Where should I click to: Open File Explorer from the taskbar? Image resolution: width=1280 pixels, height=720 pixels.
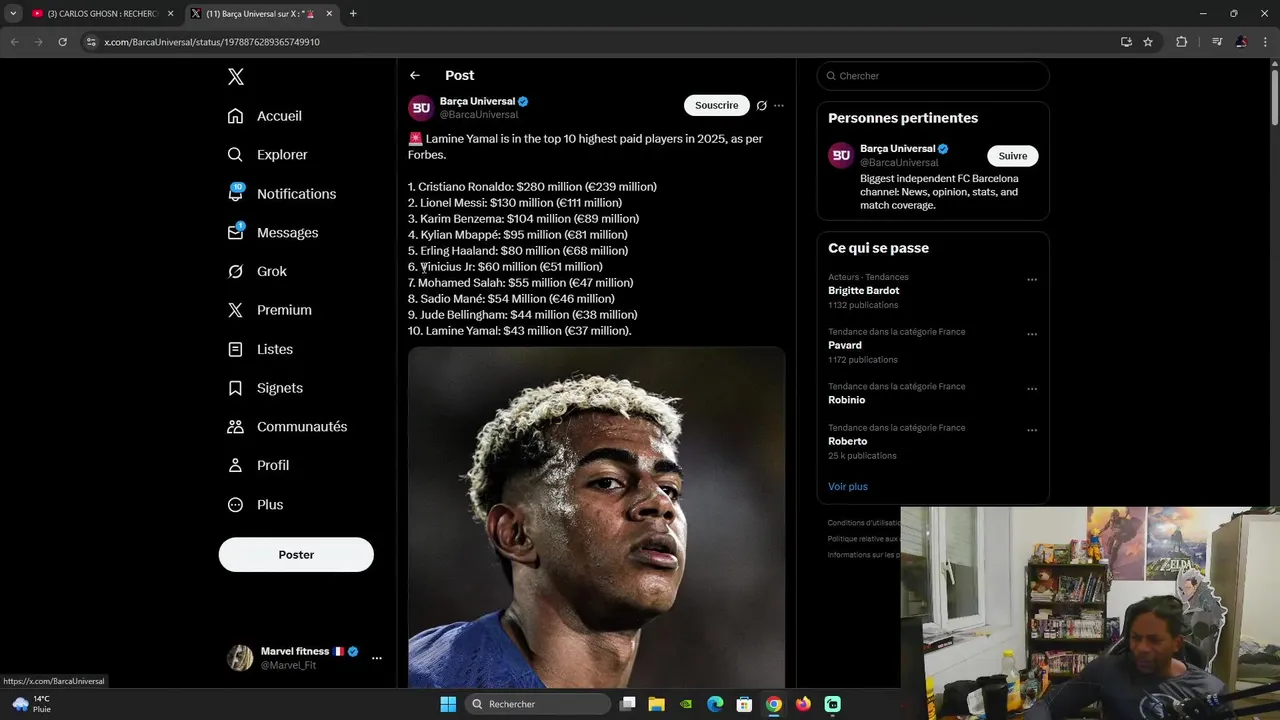coord(657,704)
